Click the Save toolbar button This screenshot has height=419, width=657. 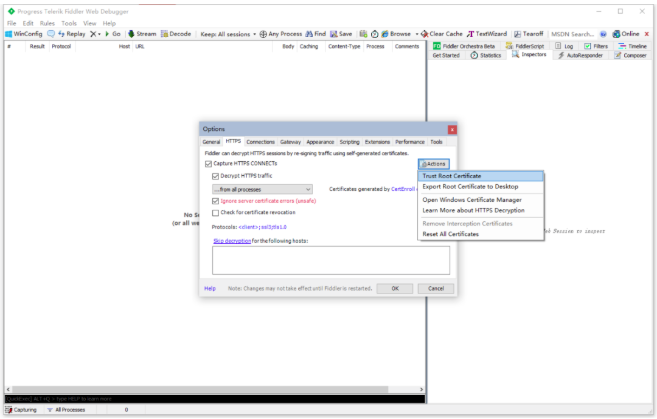point(341,34)
